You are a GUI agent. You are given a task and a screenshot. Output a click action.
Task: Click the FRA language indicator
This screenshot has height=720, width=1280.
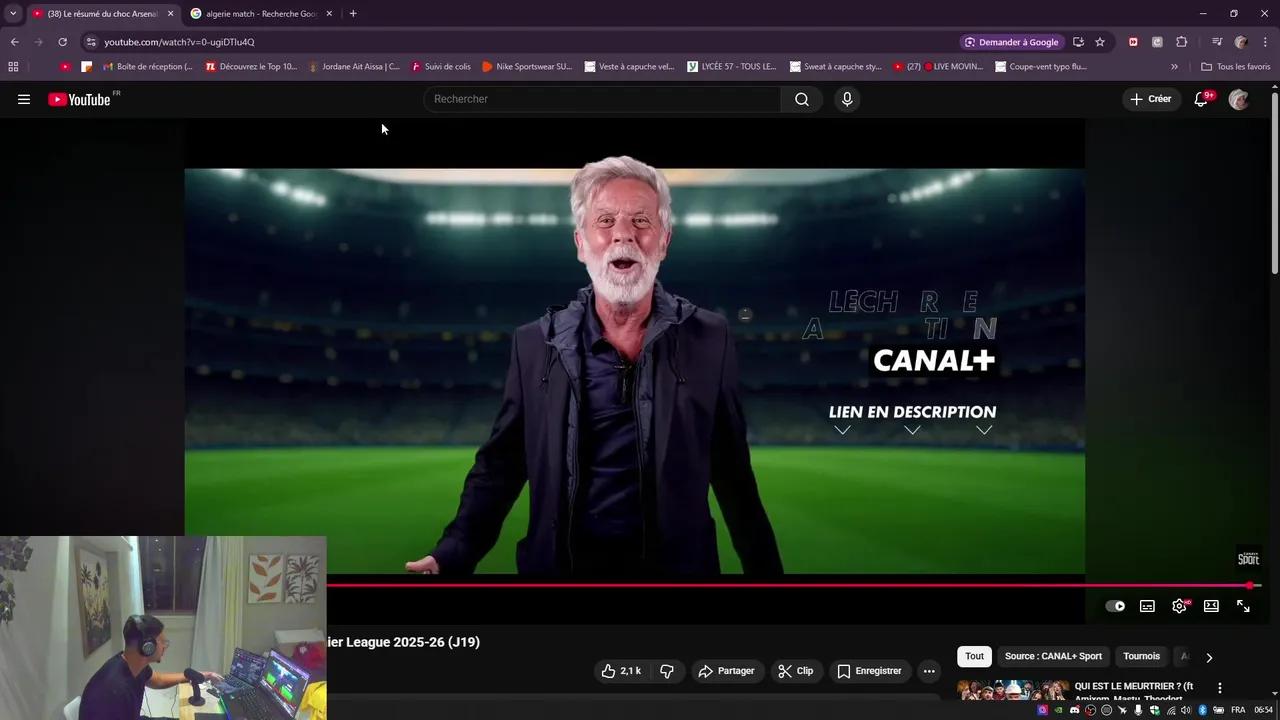[x=1238, y=710]
